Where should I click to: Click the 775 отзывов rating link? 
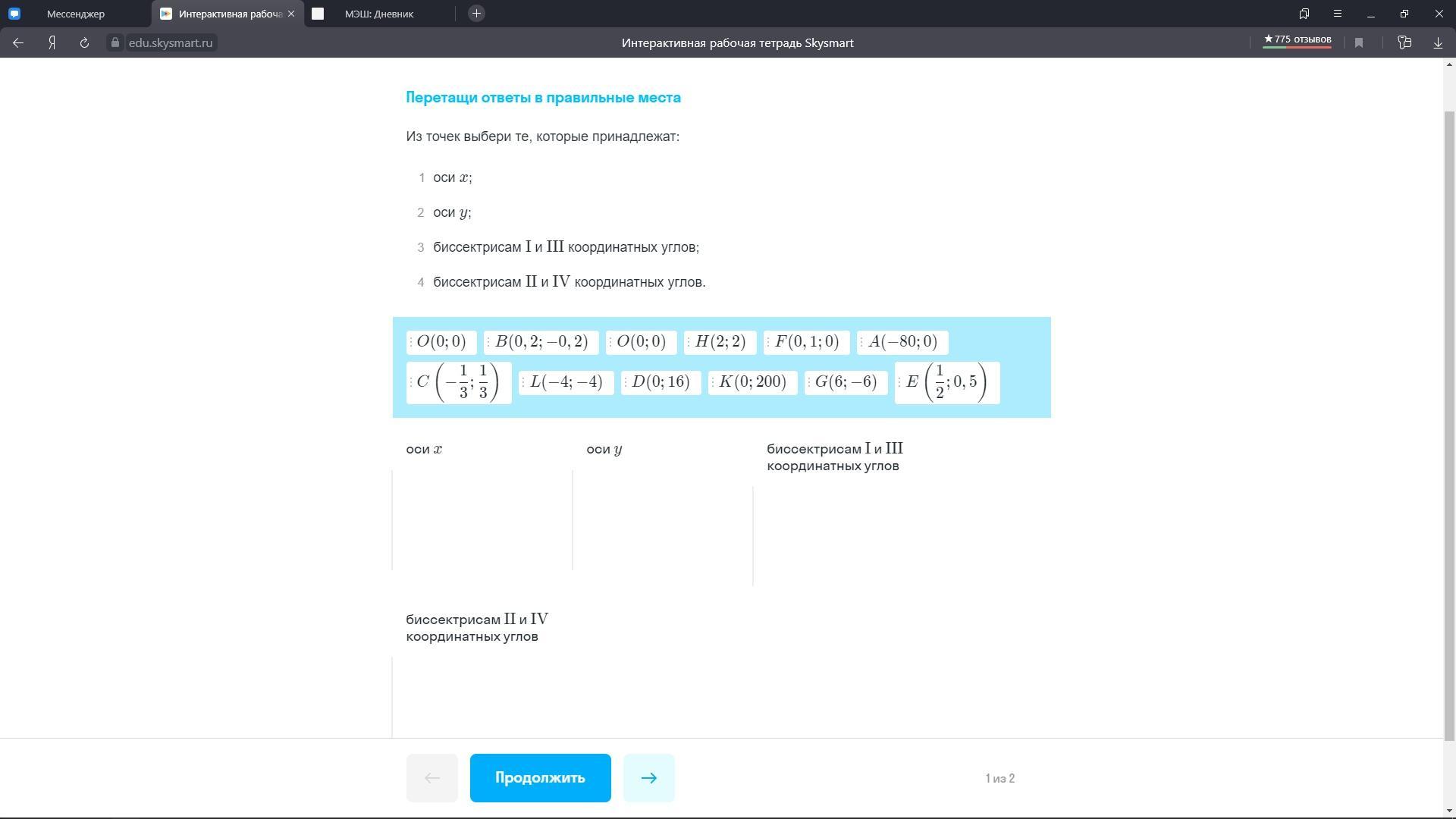pos(1297,39)
